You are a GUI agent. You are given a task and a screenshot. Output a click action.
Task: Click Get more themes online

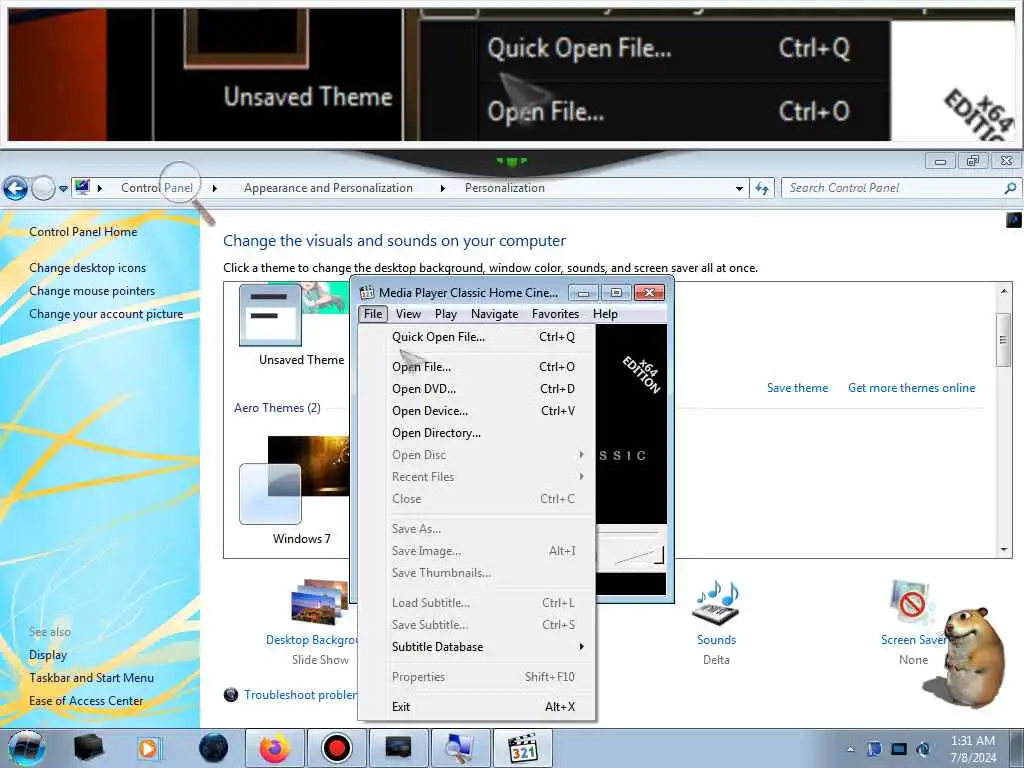click(x=911, y=388)
